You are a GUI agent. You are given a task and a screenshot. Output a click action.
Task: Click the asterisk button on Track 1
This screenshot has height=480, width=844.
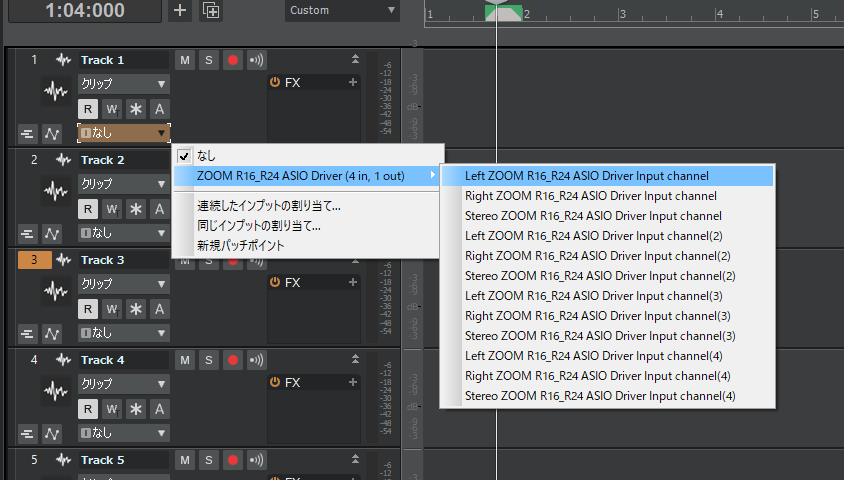[136, 109]
